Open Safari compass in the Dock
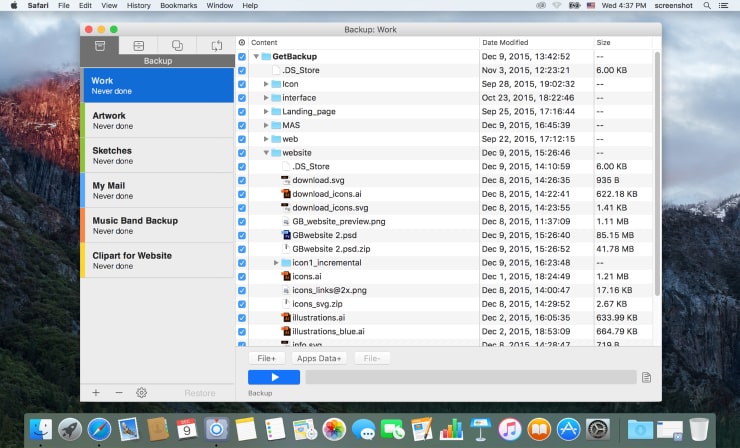 click(x=99, y=429)
